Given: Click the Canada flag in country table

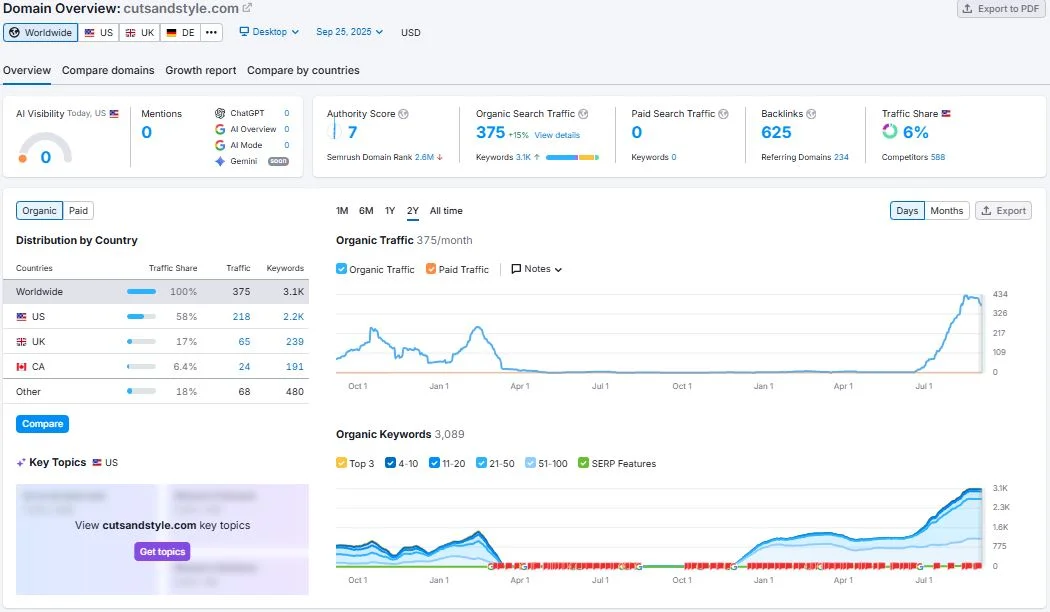Looking at the screenshot, I should [x=21, y=367].
